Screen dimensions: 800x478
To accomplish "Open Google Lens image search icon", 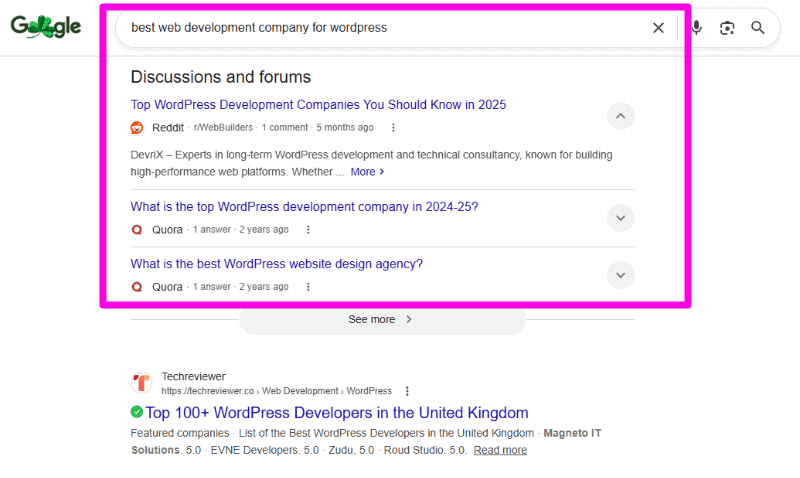I will pyautogui.click(x=727, y=28).
